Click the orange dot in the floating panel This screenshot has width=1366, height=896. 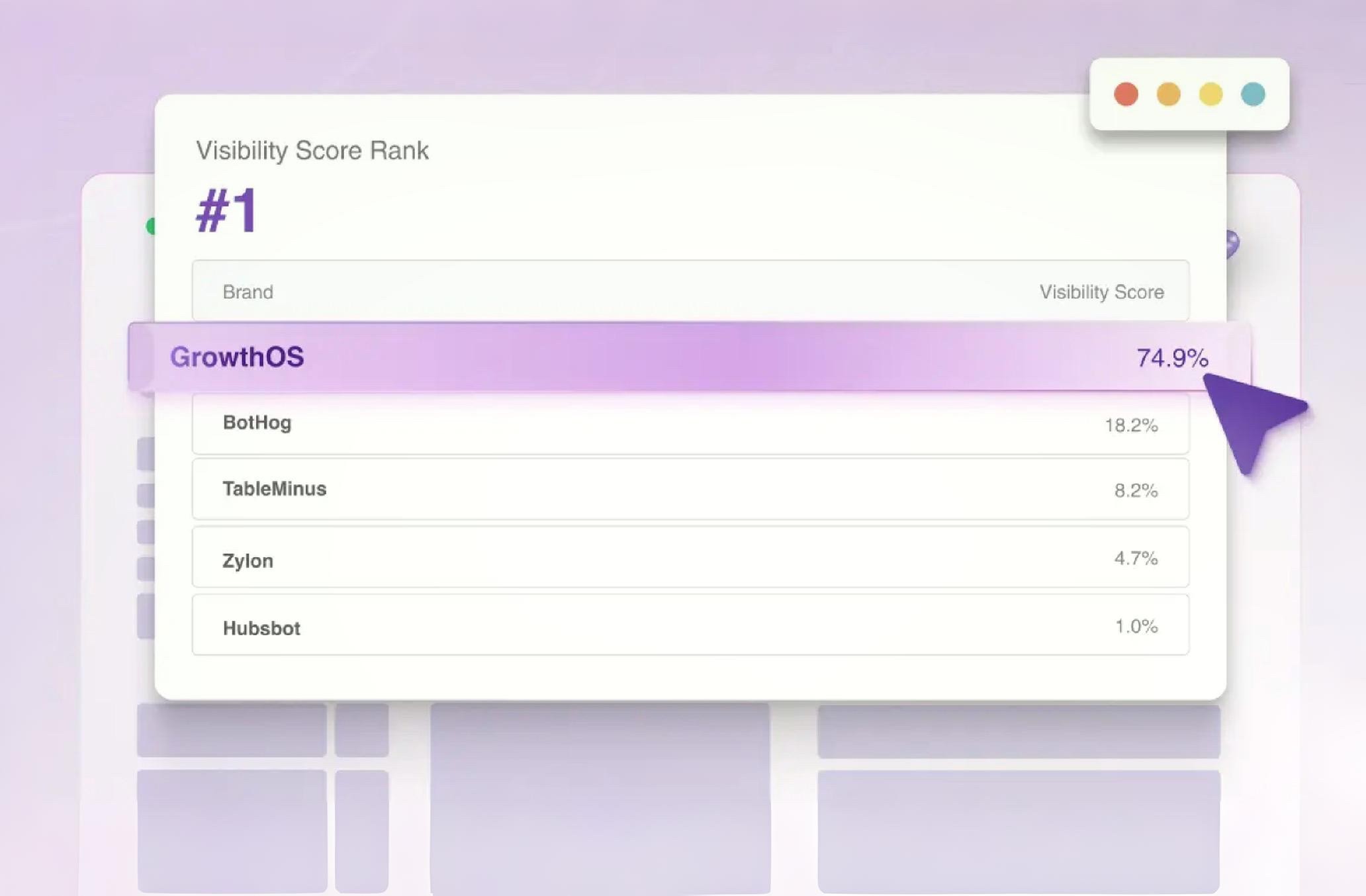pos(1168,94)
